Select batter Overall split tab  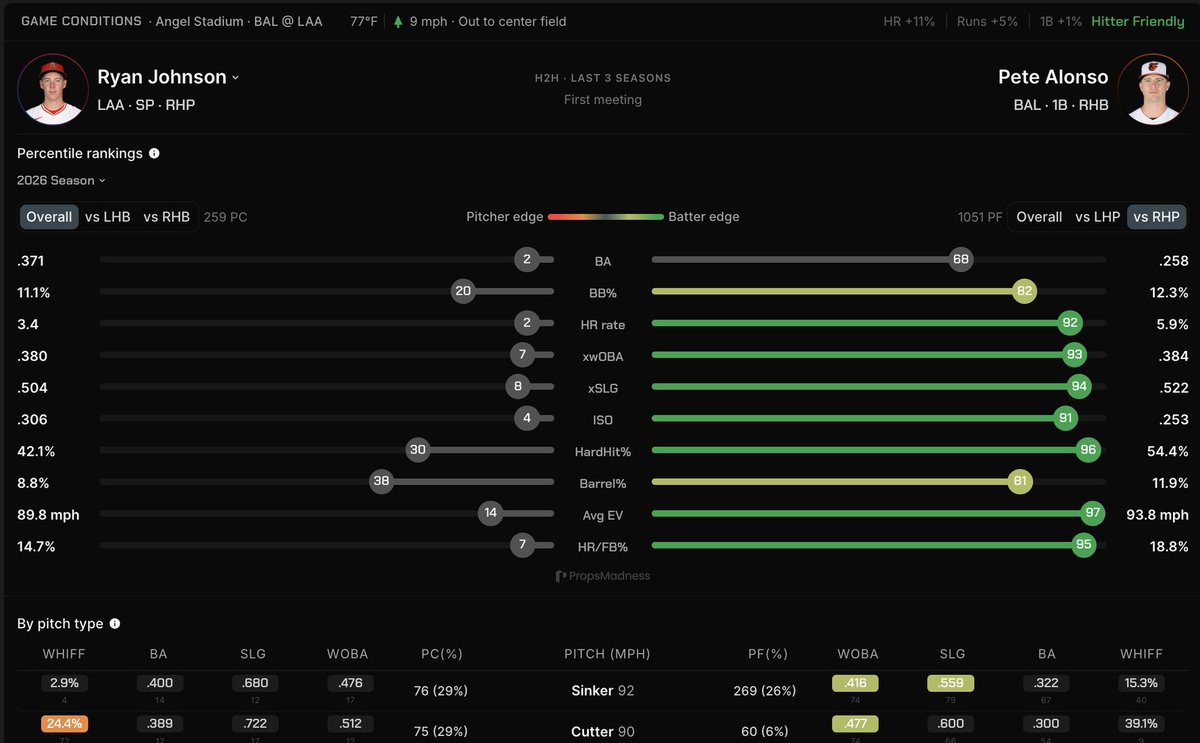point(1039,217)
